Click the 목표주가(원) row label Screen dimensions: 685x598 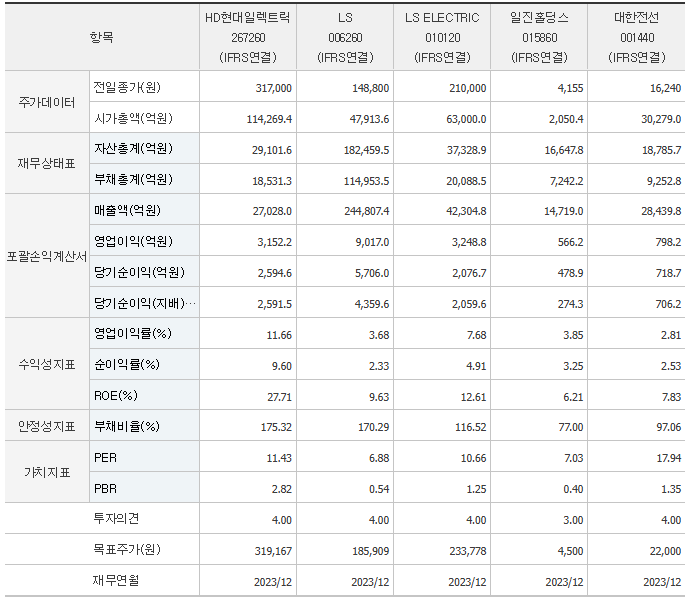(127, 550)
